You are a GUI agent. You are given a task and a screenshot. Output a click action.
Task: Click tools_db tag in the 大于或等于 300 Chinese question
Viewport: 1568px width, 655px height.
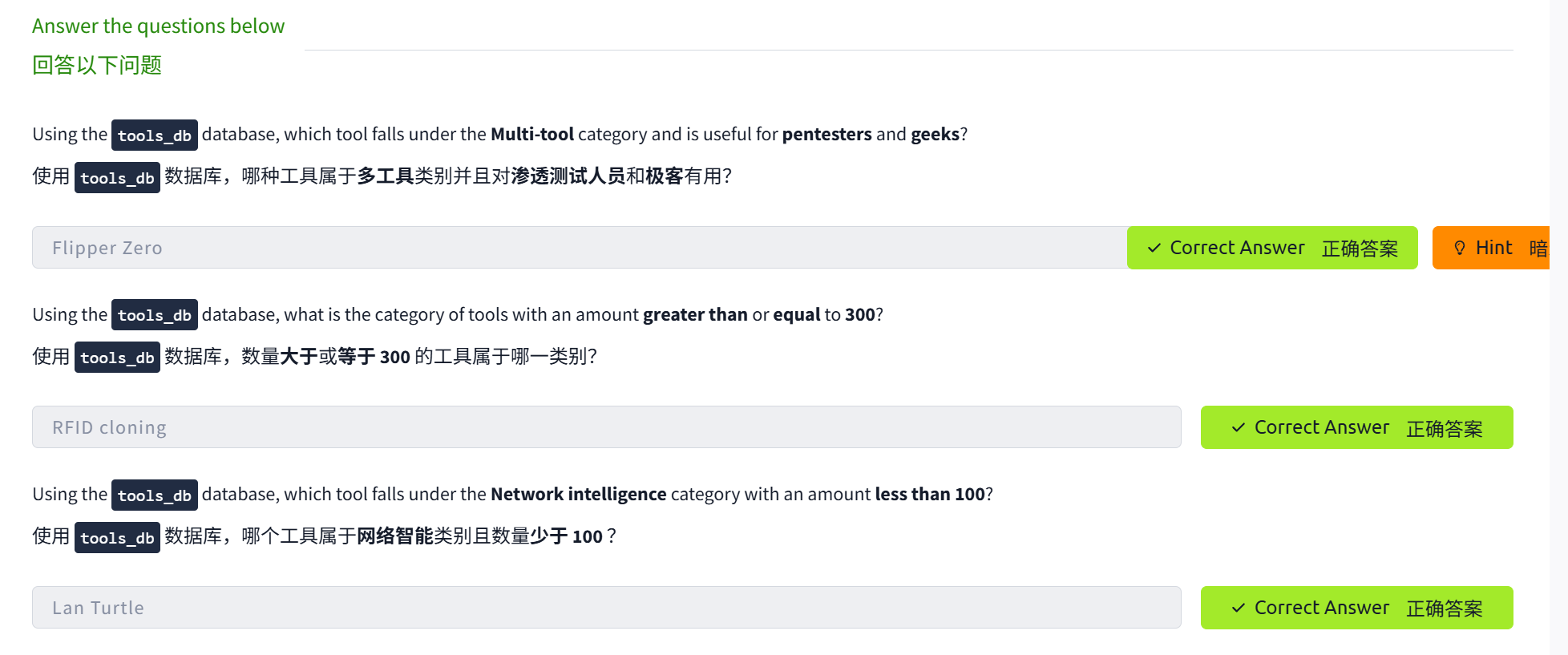pyautogui.click(x=117, y=358)
